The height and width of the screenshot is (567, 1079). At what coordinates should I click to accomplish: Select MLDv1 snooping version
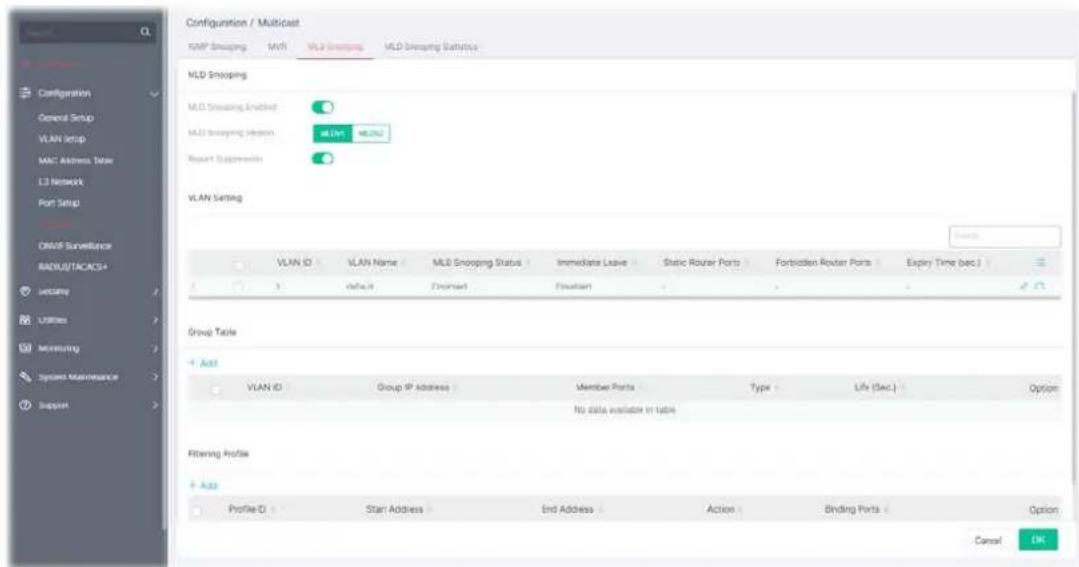coord(333,133)
